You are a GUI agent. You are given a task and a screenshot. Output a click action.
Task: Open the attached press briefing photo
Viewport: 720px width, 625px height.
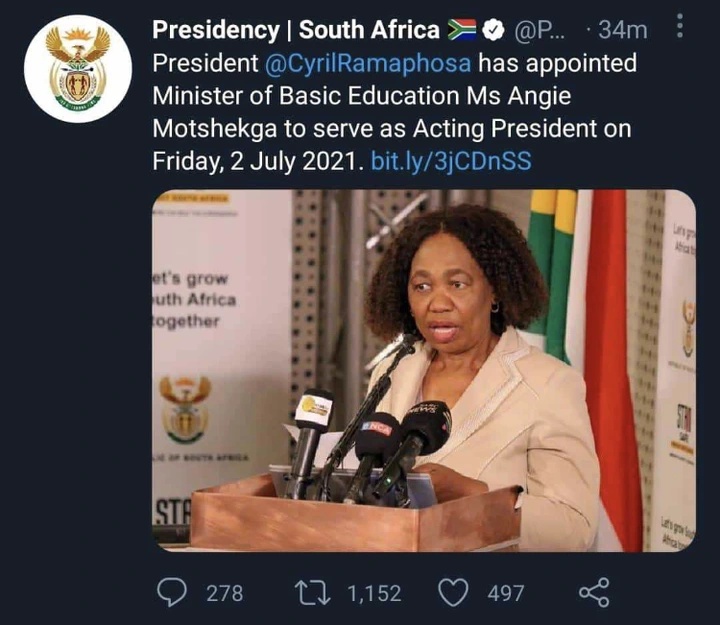(x=423, y=370)
